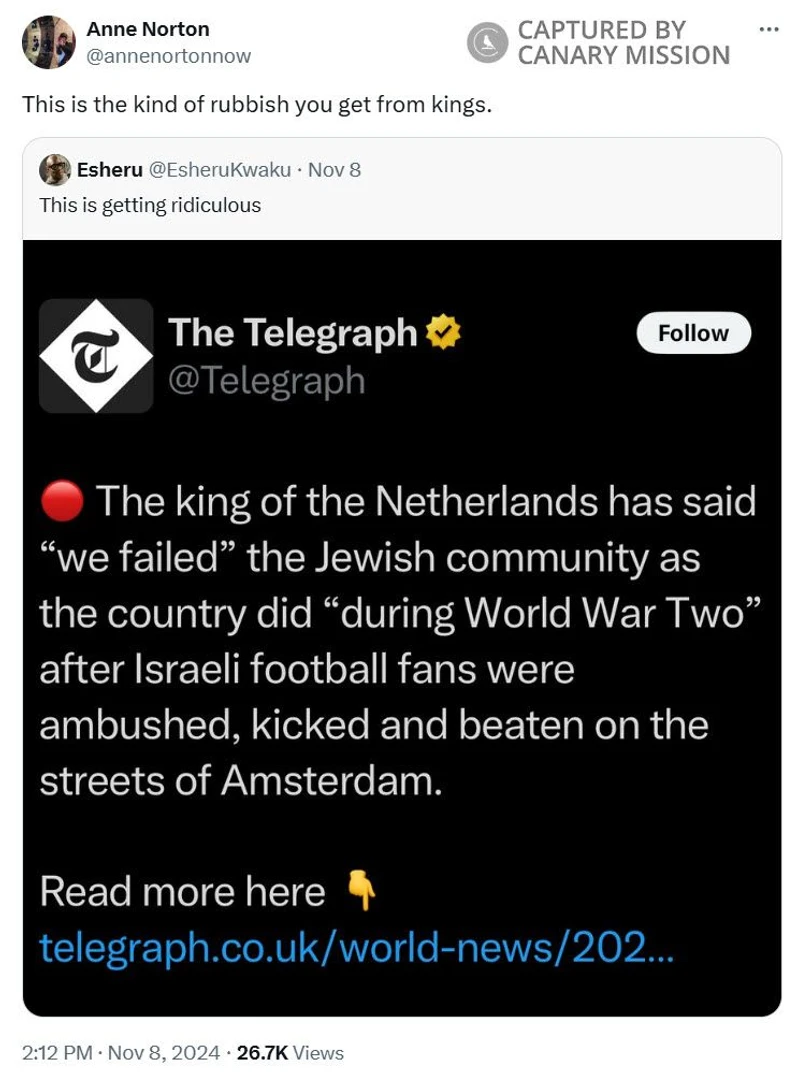The height and width of the screenshot is (1087, 800).
Task: Click the pointing-down hand emoji
Action: coord(361,890)
